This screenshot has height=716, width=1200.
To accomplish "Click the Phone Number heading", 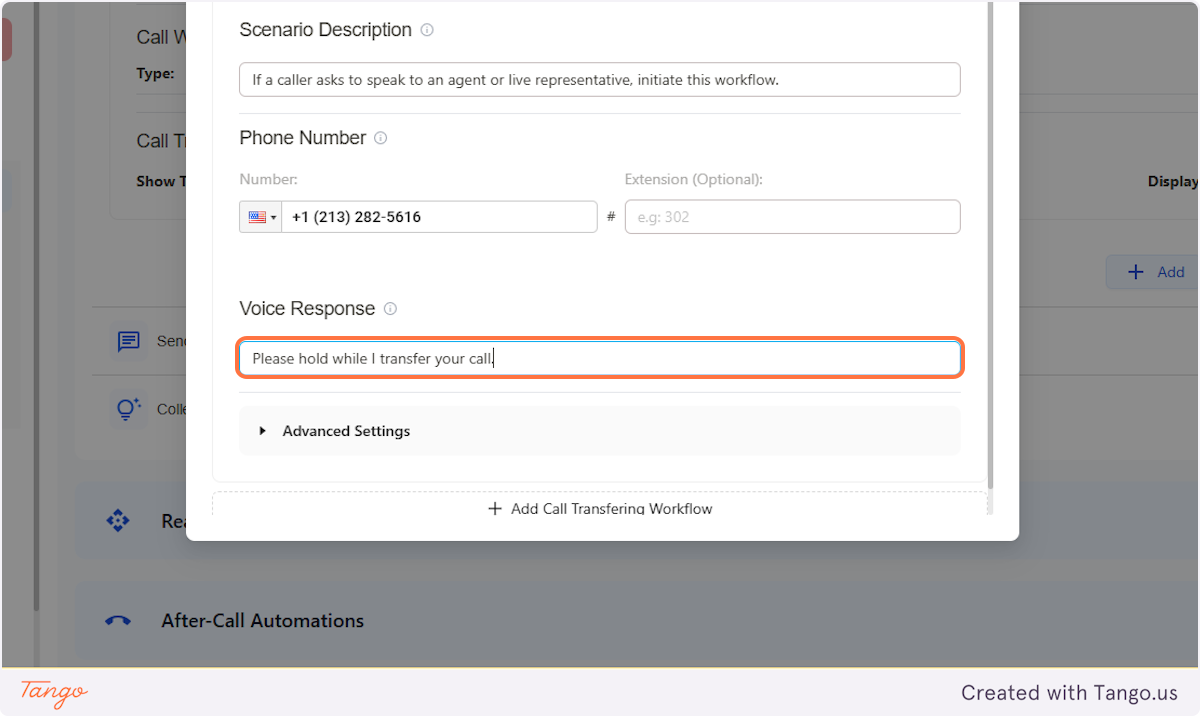I will click(303, 138).
